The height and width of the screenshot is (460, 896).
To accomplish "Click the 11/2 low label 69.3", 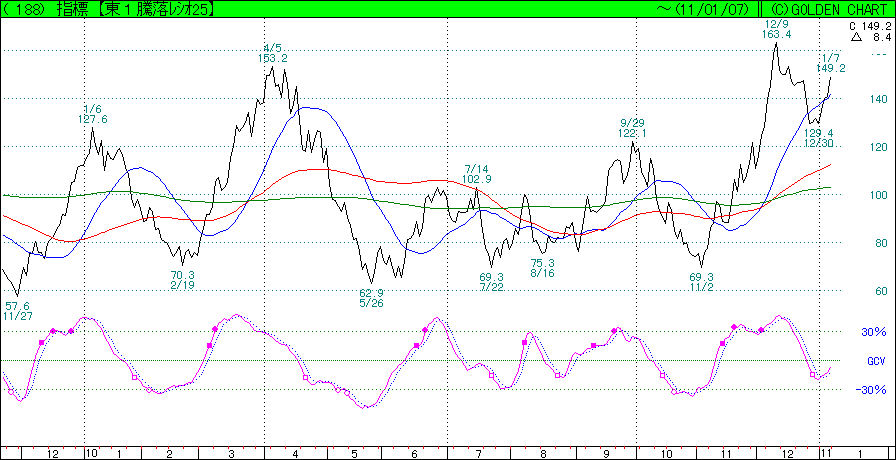I will pyautogui.click(x=701, y=277).
